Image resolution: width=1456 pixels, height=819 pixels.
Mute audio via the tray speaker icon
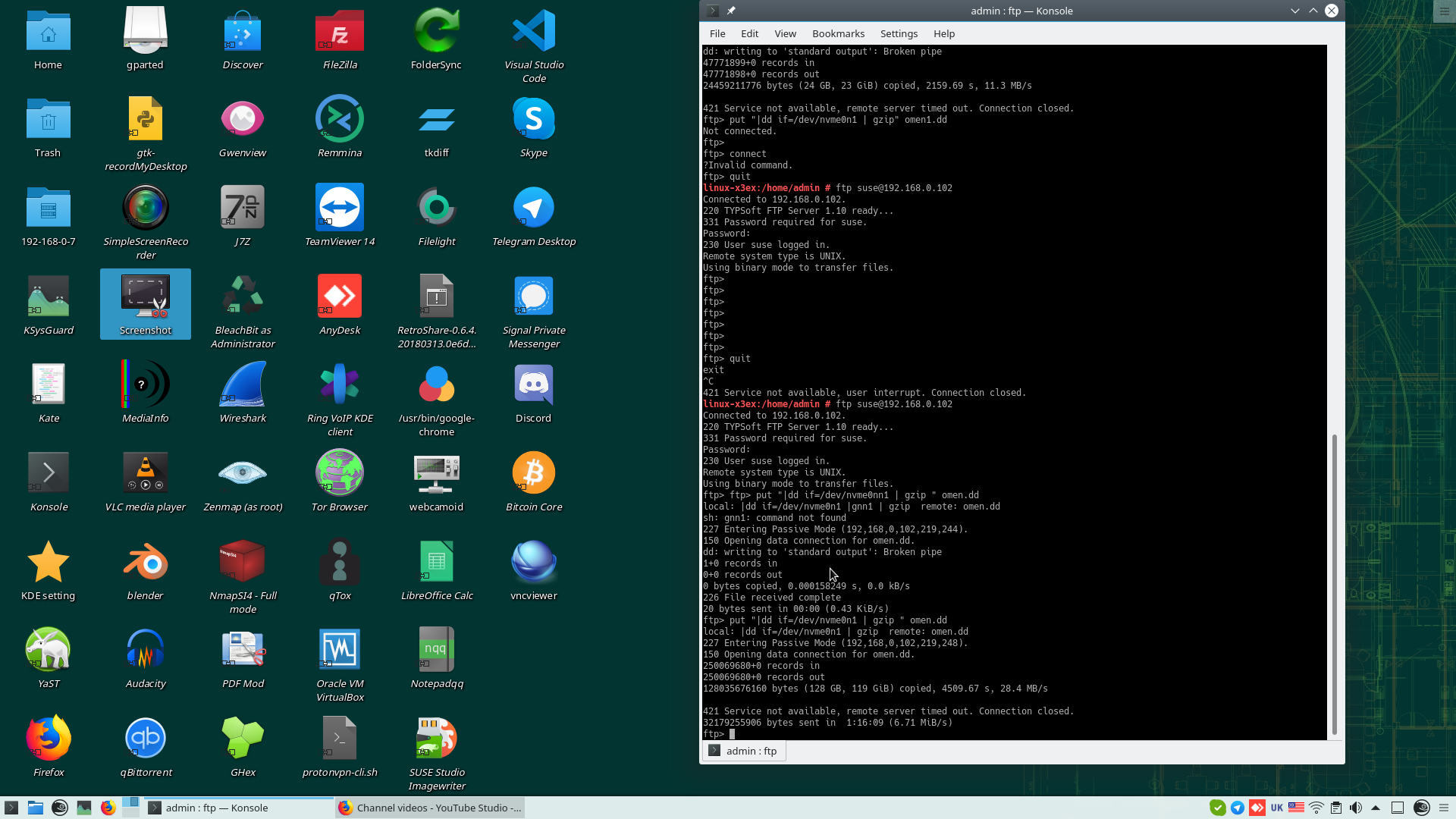pyautogui.click(x=1355, y=808)
